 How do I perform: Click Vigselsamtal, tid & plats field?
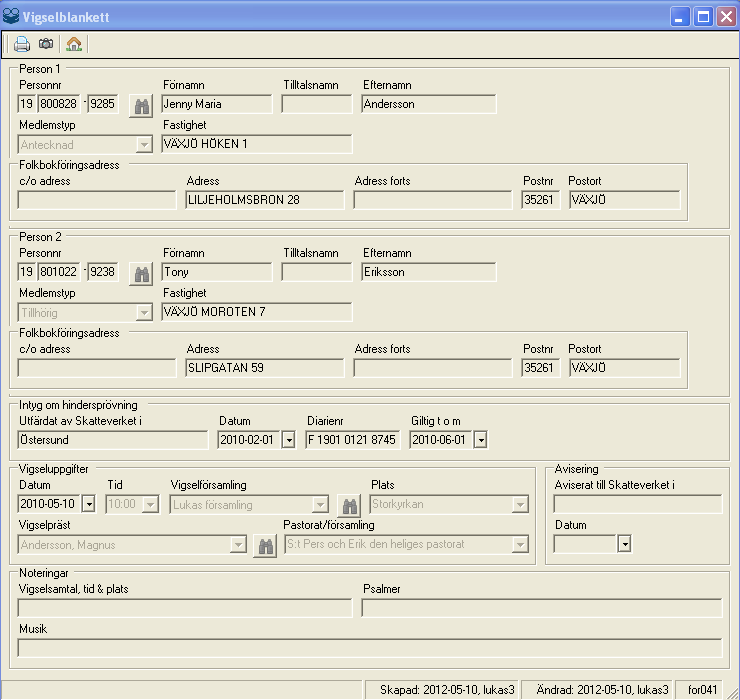[185, 608]
